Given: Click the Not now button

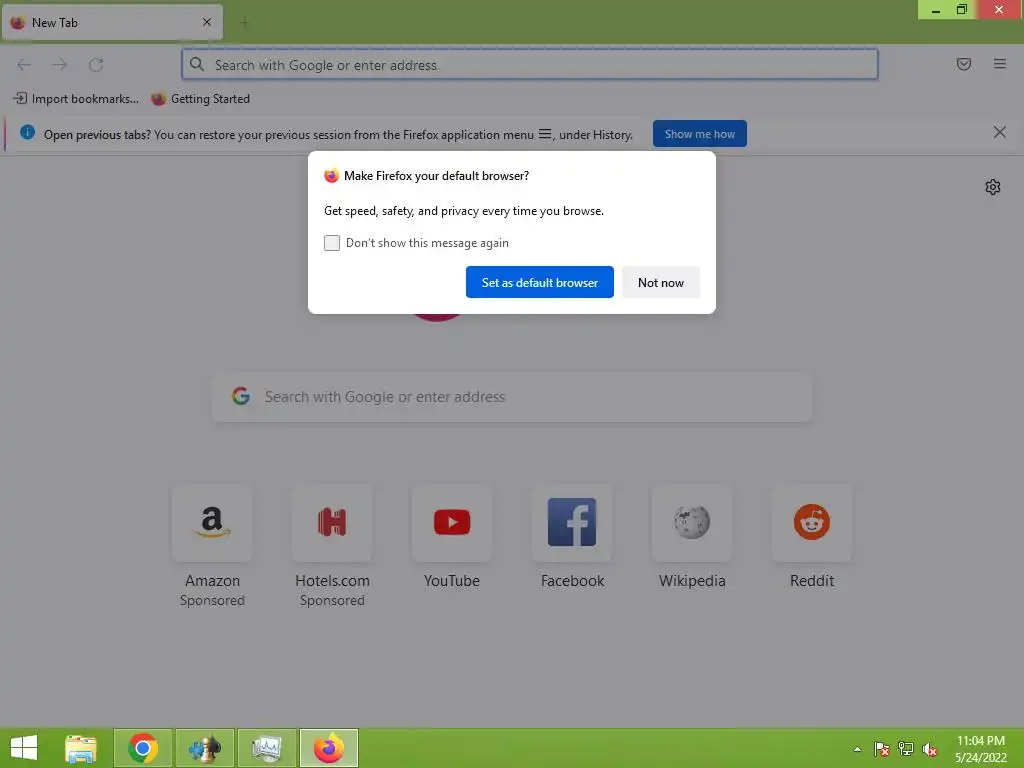Looking at the screenshot, I should 660,282.
